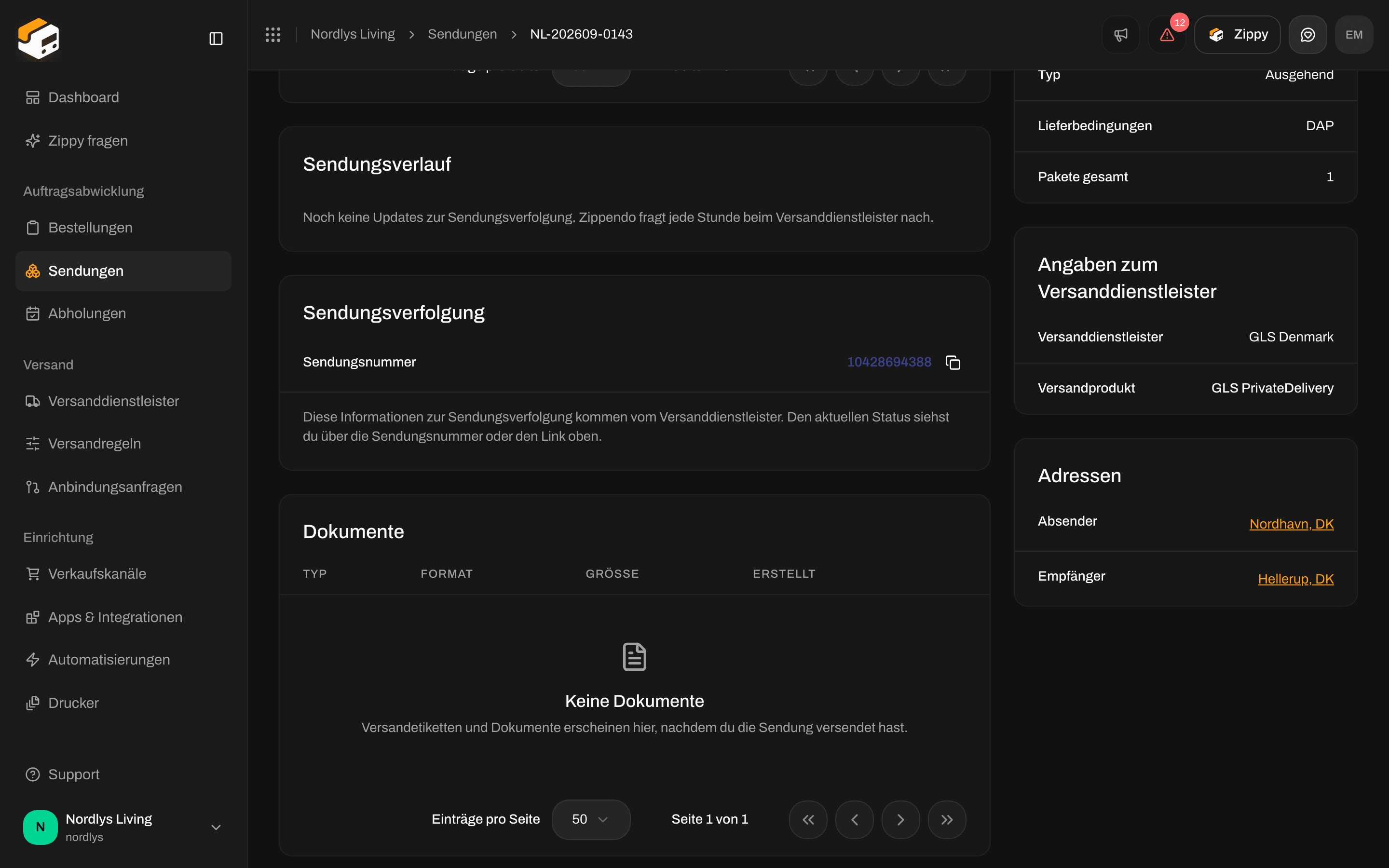Viewport: 1389px width, 868px height.
Task: Go to next page of Dokumente
Action: pos(900,819)
